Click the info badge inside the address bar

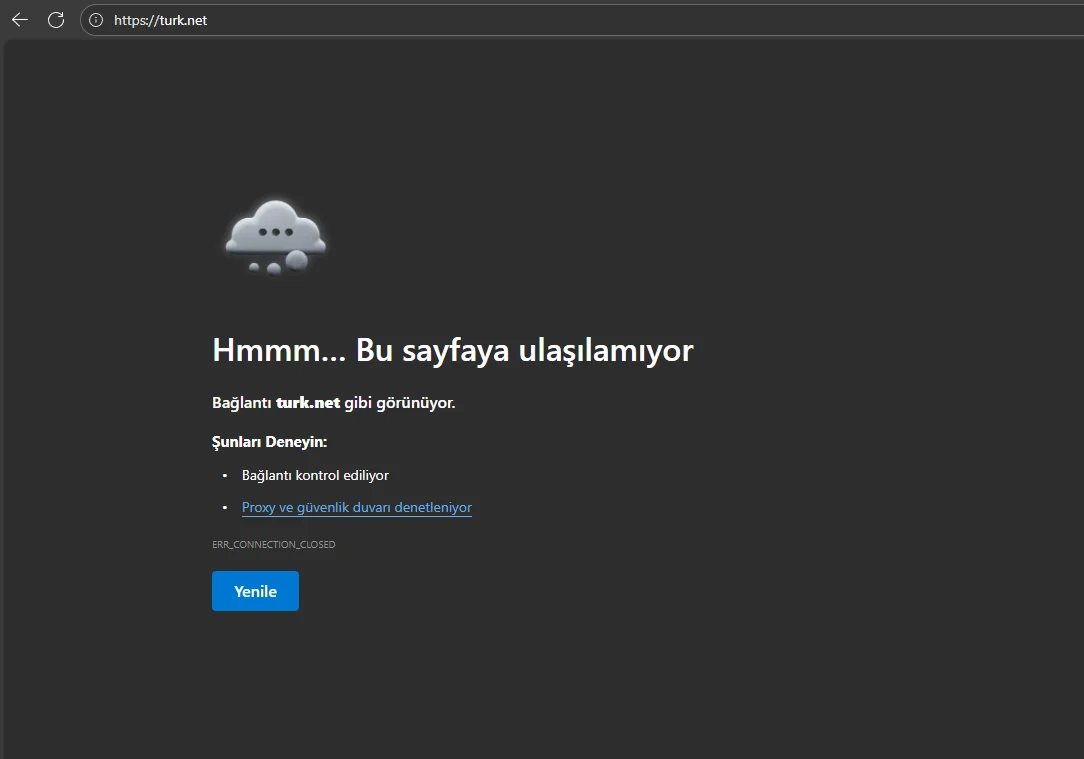pyautogui.click(x=95, y=19)
